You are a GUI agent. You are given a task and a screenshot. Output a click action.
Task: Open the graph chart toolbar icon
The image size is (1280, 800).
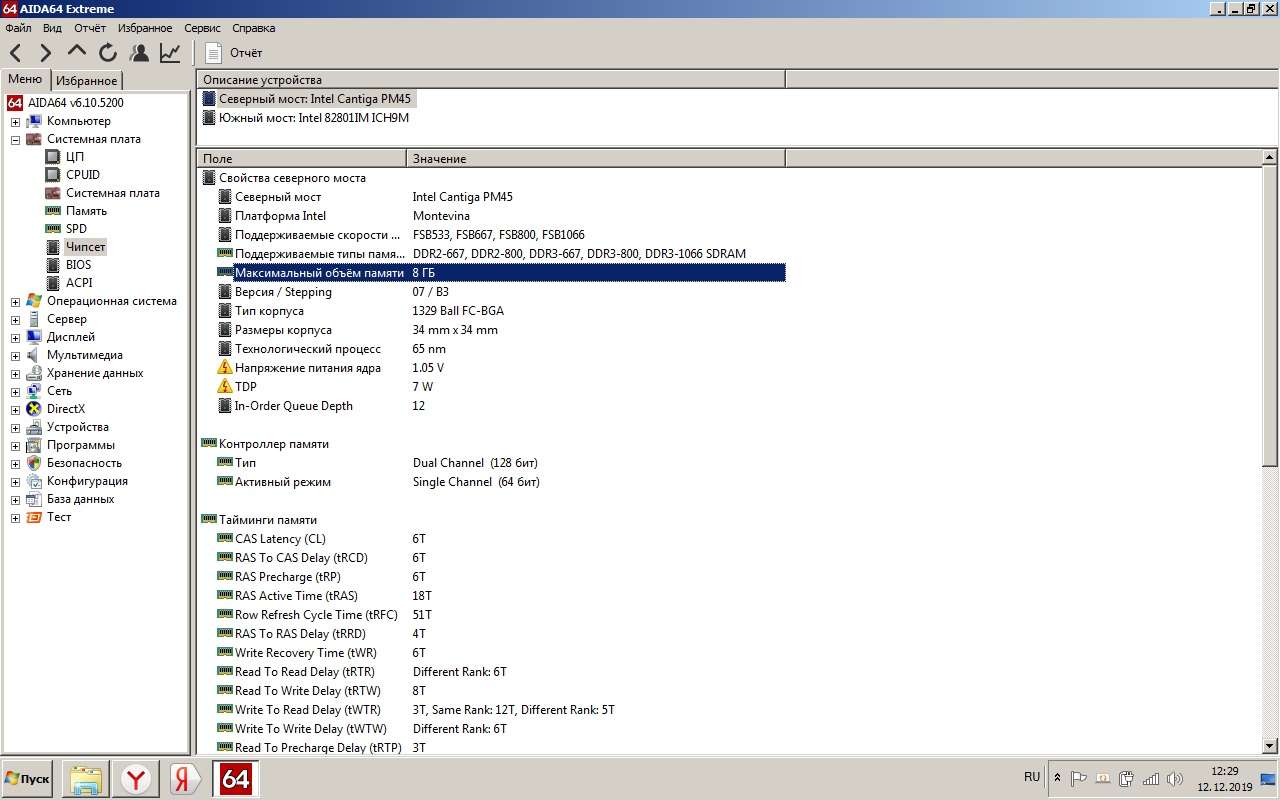170,53
